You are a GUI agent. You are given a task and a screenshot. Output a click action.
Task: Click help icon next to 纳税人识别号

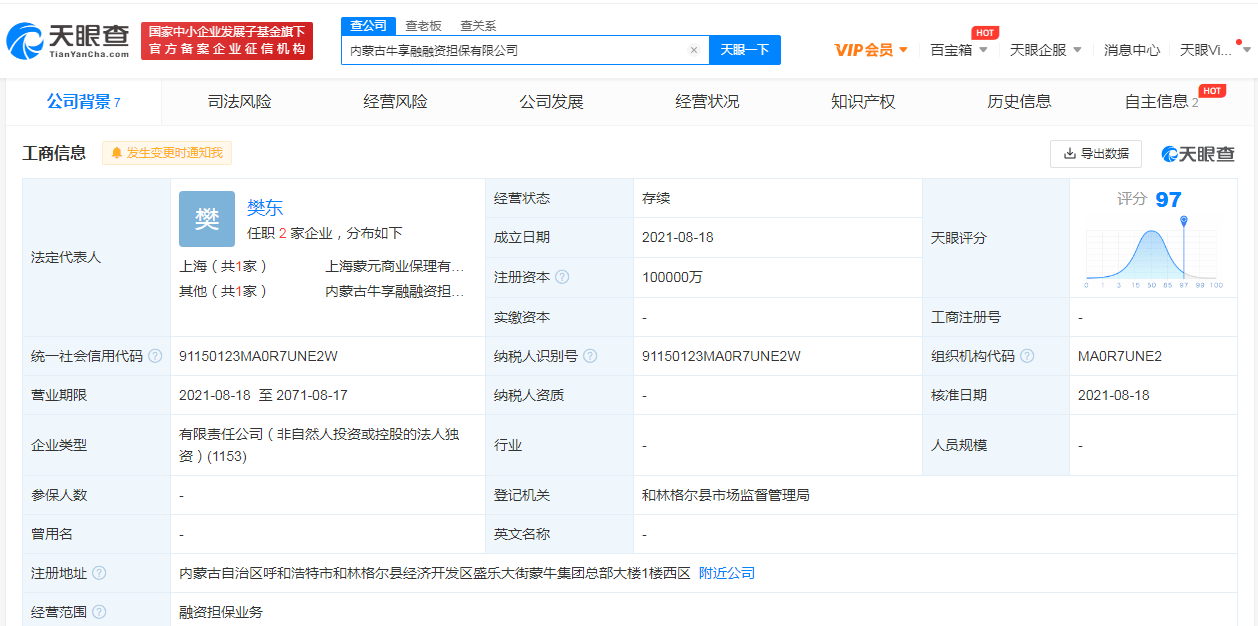pyautogui.click(x=590, y=356)
